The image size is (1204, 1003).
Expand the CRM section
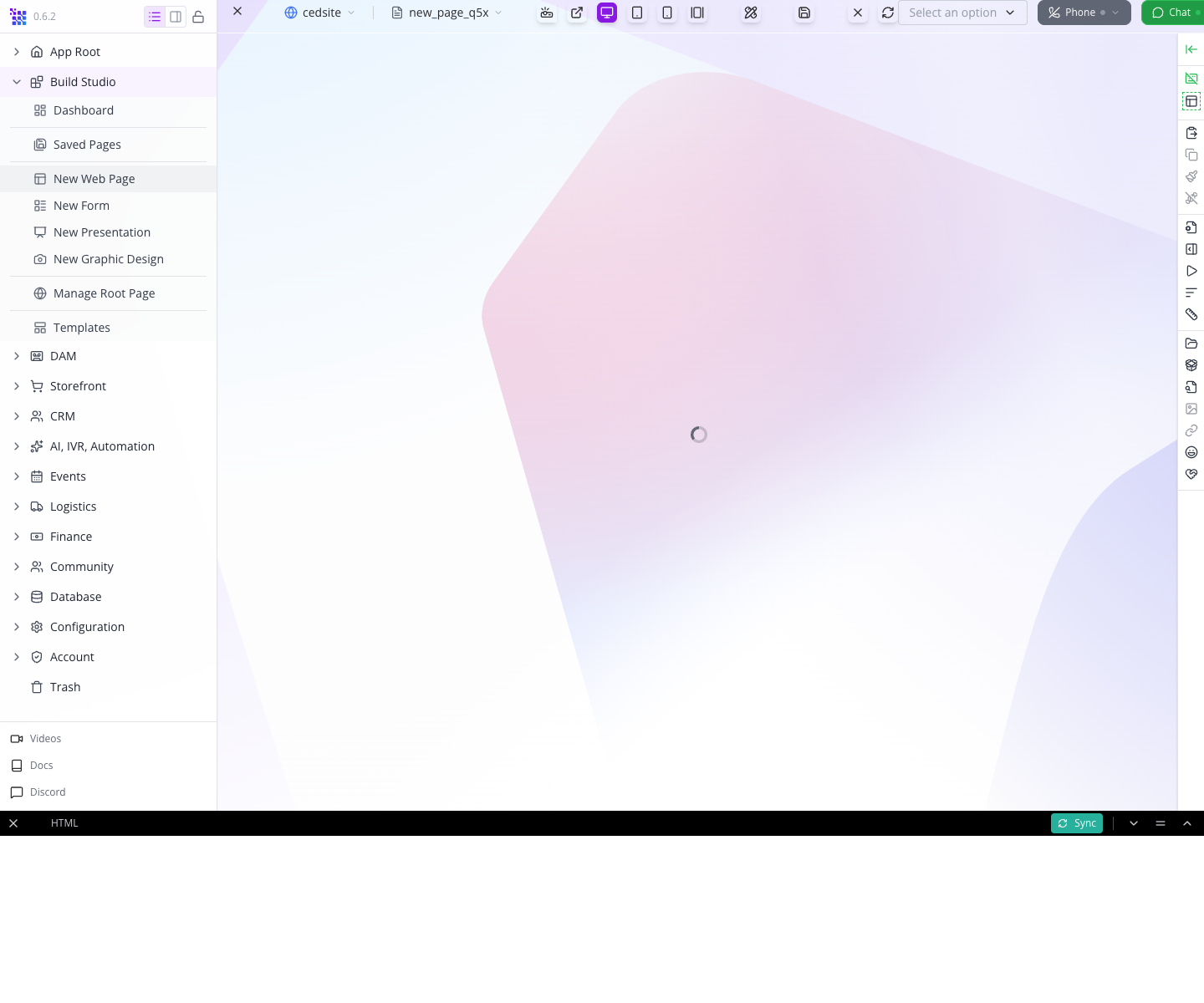(17, 416)
